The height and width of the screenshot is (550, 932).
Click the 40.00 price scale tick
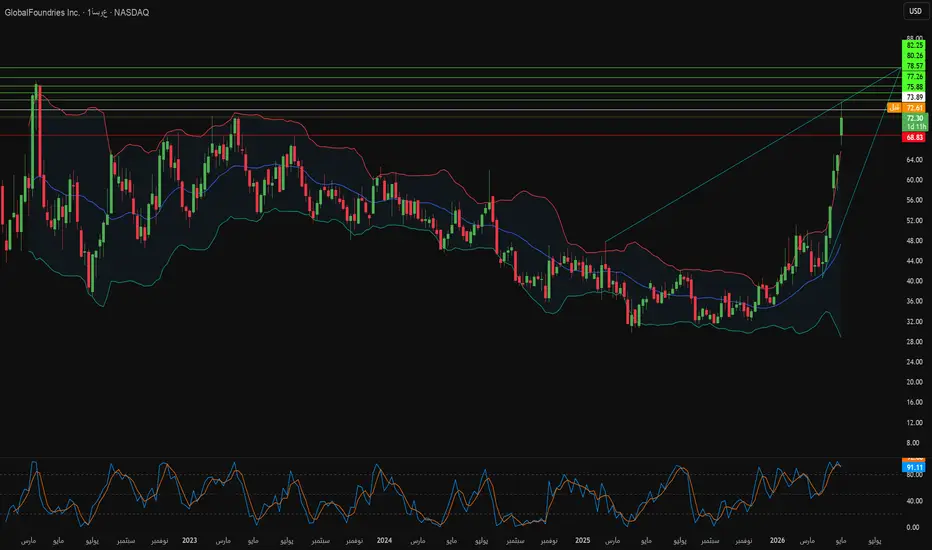click(x=914, y=281)
